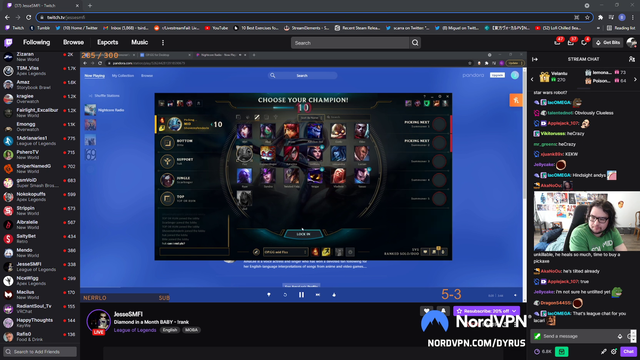Open Fairlight_Excalibur channel in sidebar
Viewport: 640px width, 360px height.
(x=39, y=113)
